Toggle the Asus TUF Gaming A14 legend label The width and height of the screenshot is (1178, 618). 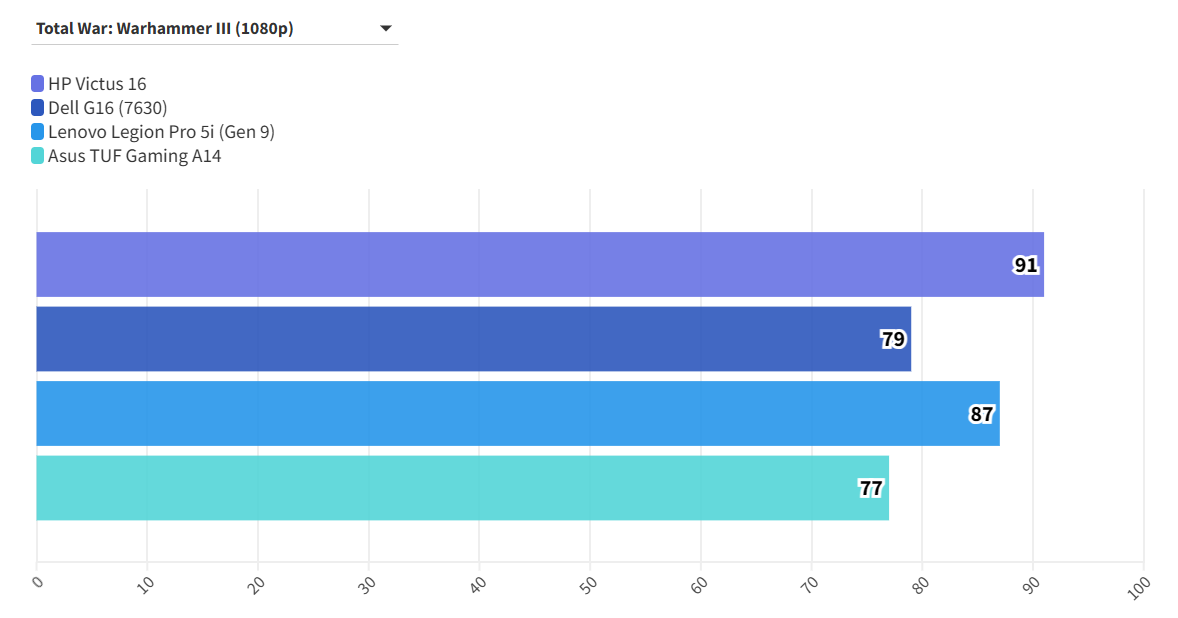click(x=134, y=156)
